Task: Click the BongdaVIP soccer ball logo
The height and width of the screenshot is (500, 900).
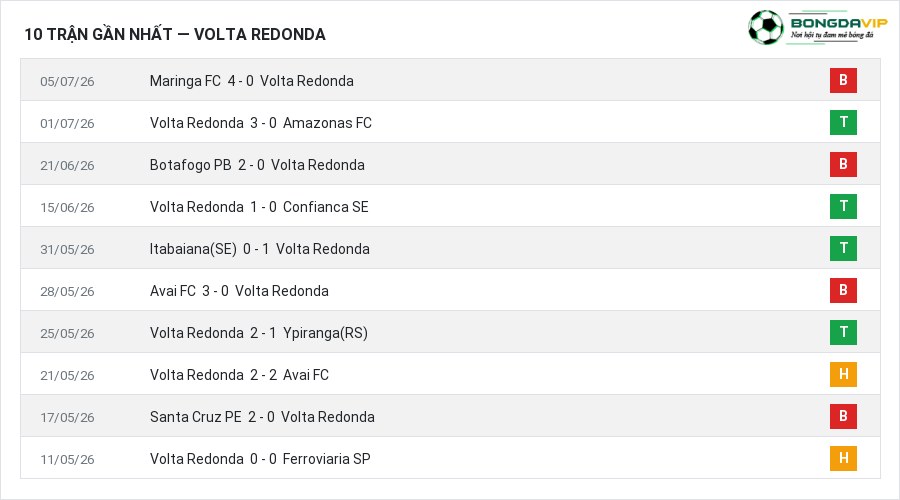Action: coord(765,27)
